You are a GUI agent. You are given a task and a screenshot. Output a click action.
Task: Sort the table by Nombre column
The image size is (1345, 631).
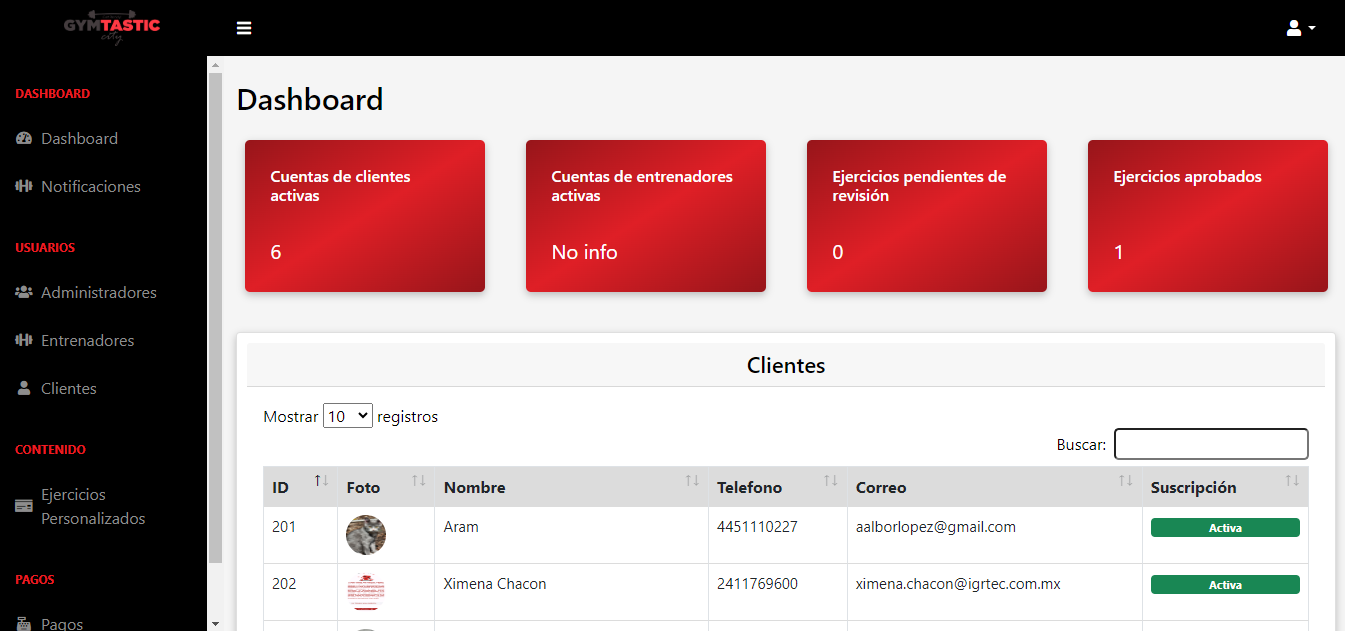pos(571,487)
